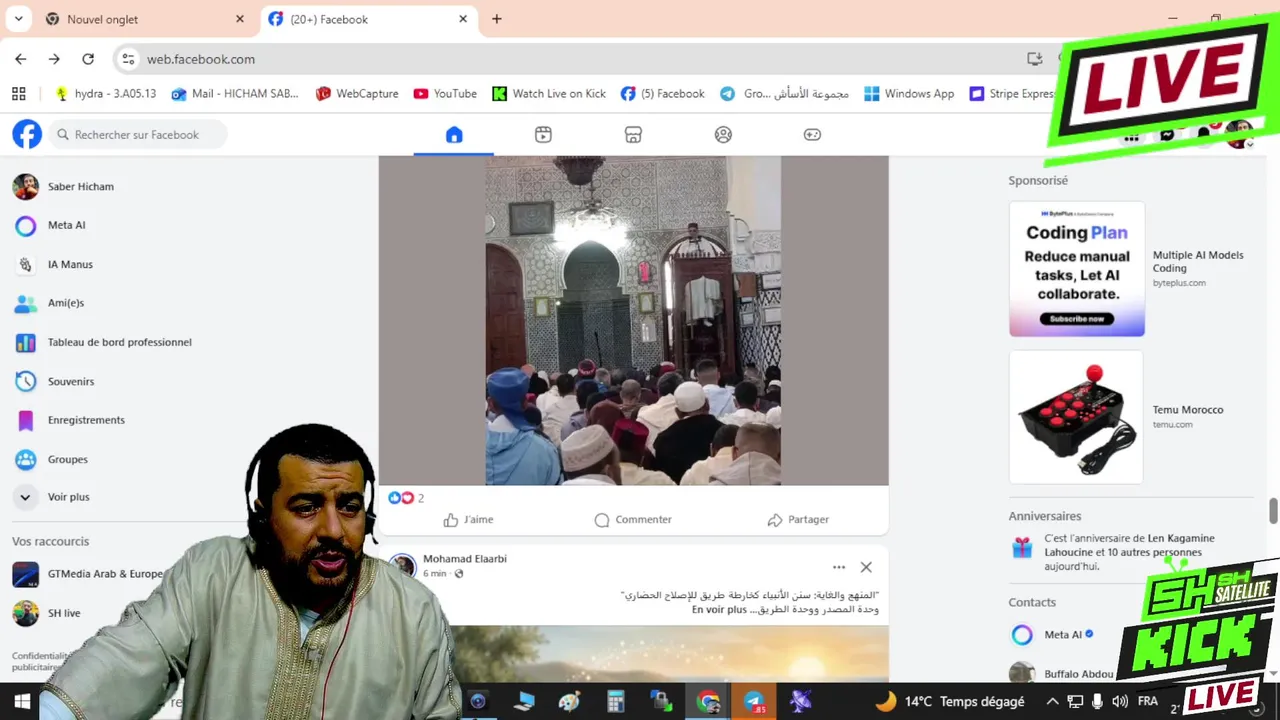Open Chrome tab search dropdown
Image resolution: width=1280 pixels, height=720 pixels.
click(x=18, y=19)
